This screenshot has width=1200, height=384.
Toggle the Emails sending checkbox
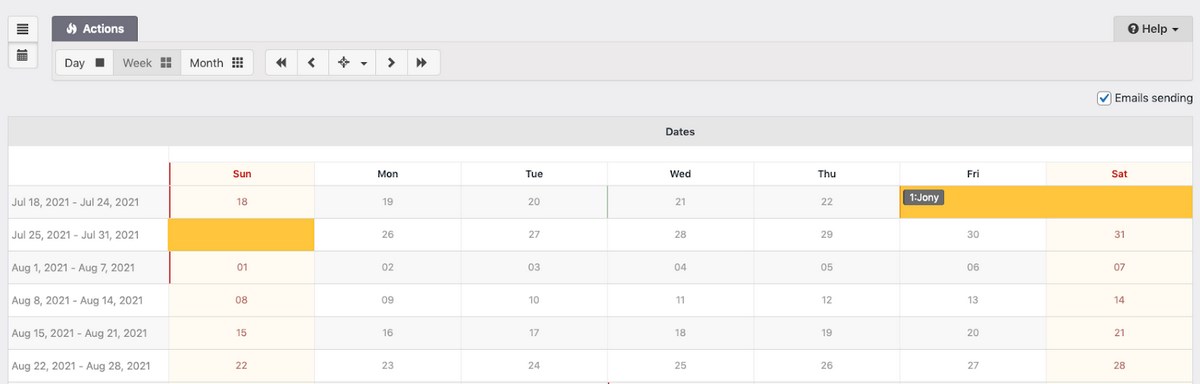pos(1104,98)
